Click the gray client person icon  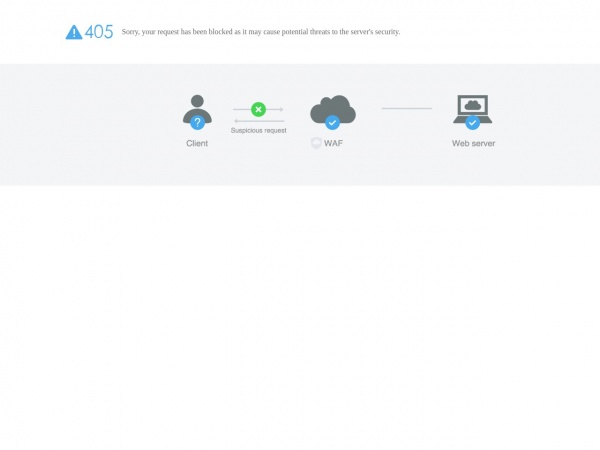click(x=197, y=109)
